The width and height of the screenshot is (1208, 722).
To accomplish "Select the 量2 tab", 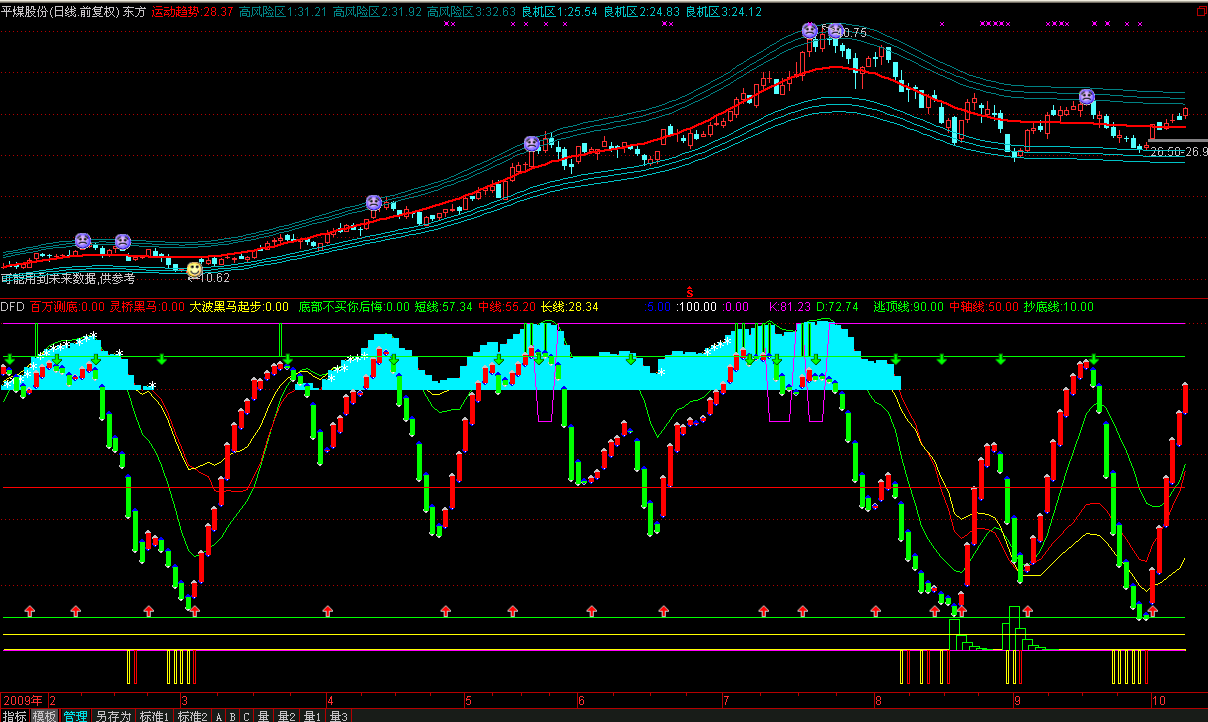I will tap(287, 716).
